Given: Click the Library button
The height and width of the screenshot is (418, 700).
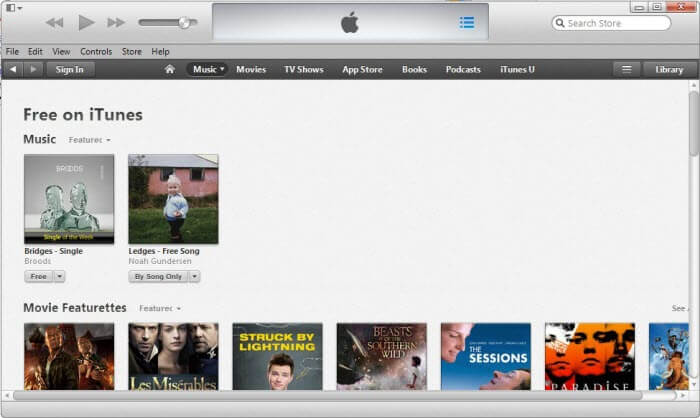Looking at the screenshot, I should (x=669, y=69).
